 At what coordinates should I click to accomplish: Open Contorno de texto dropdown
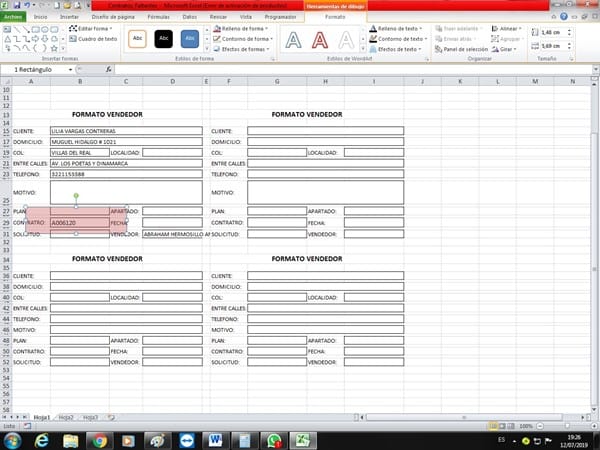[398, 39]
